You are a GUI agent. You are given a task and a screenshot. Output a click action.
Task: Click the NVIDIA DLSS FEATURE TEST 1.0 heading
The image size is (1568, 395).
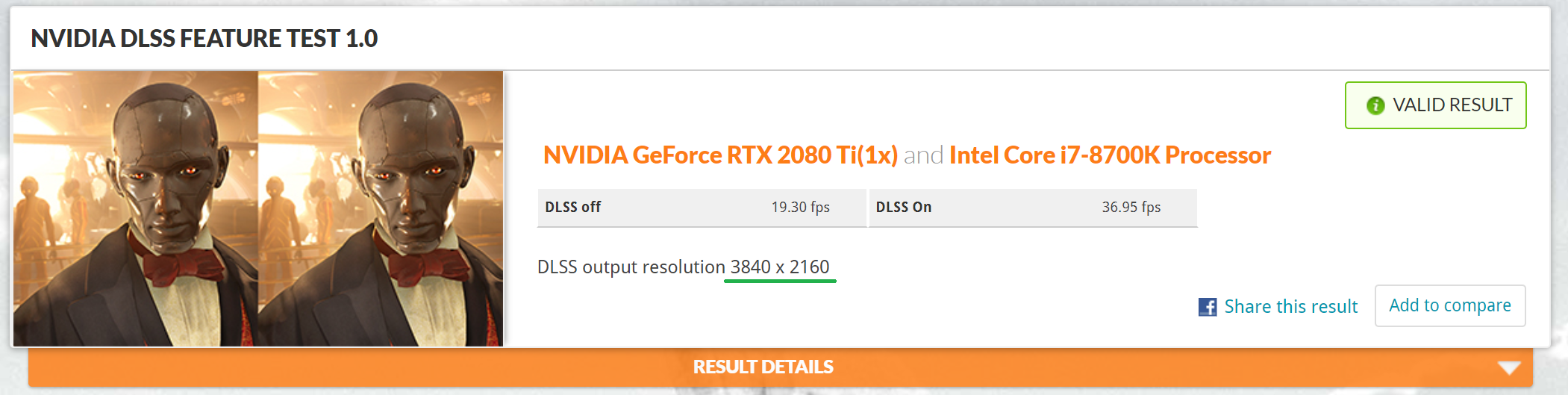(204, 39)
